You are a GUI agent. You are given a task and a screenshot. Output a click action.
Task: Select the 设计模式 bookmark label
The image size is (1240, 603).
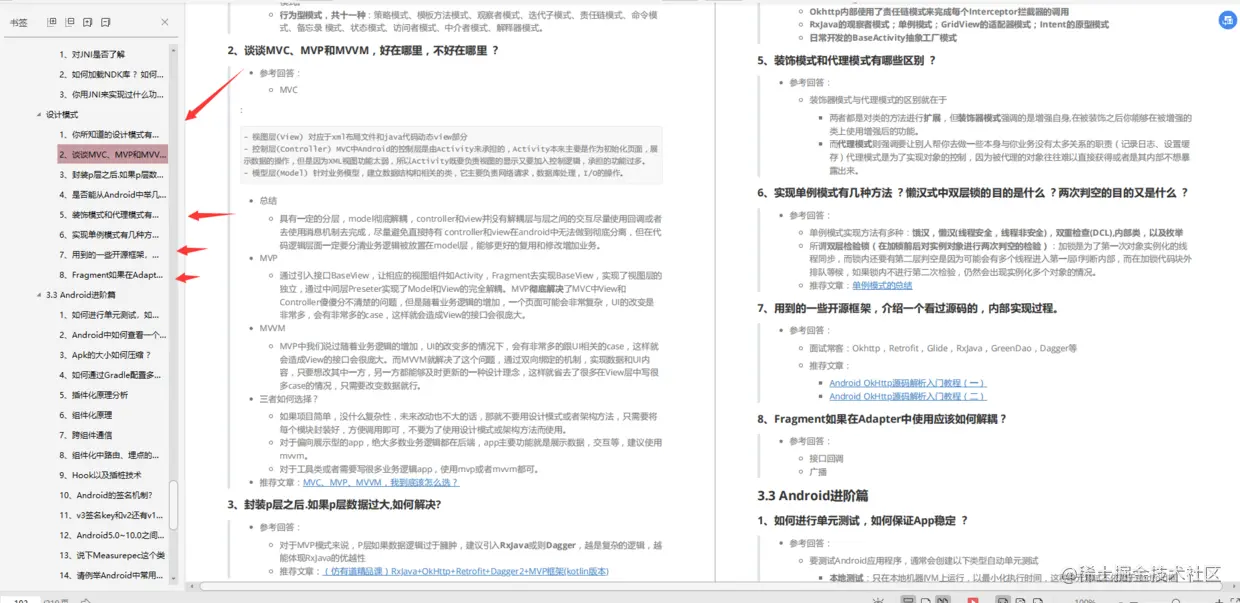coord(62,115)
